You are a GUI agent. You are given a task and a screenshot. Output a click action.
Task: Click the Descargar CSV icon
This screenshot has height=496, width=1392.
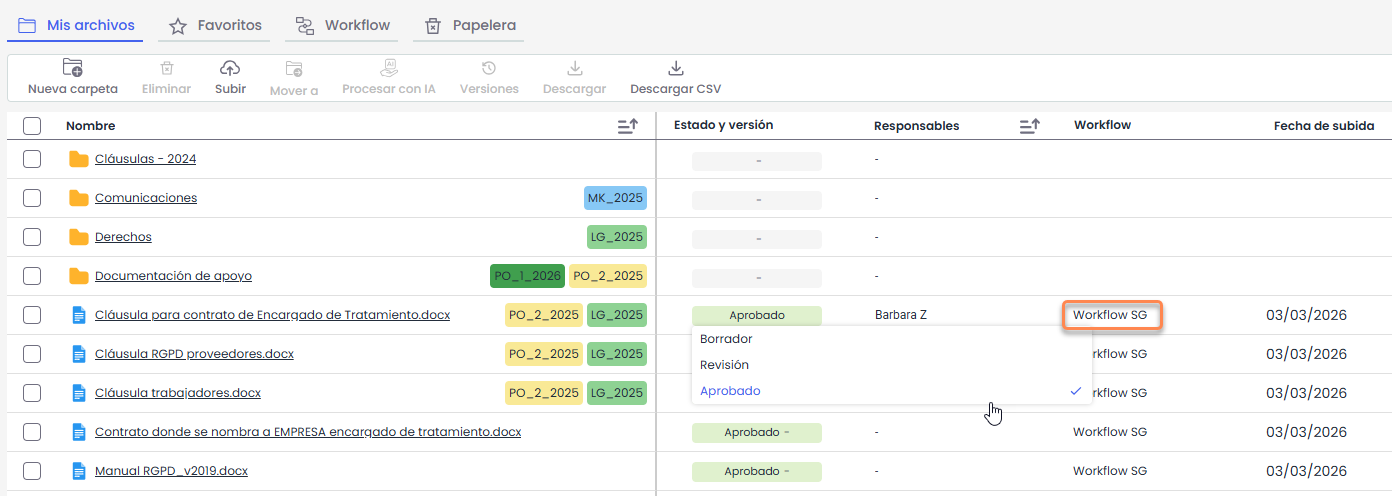(x=675, y=68)
